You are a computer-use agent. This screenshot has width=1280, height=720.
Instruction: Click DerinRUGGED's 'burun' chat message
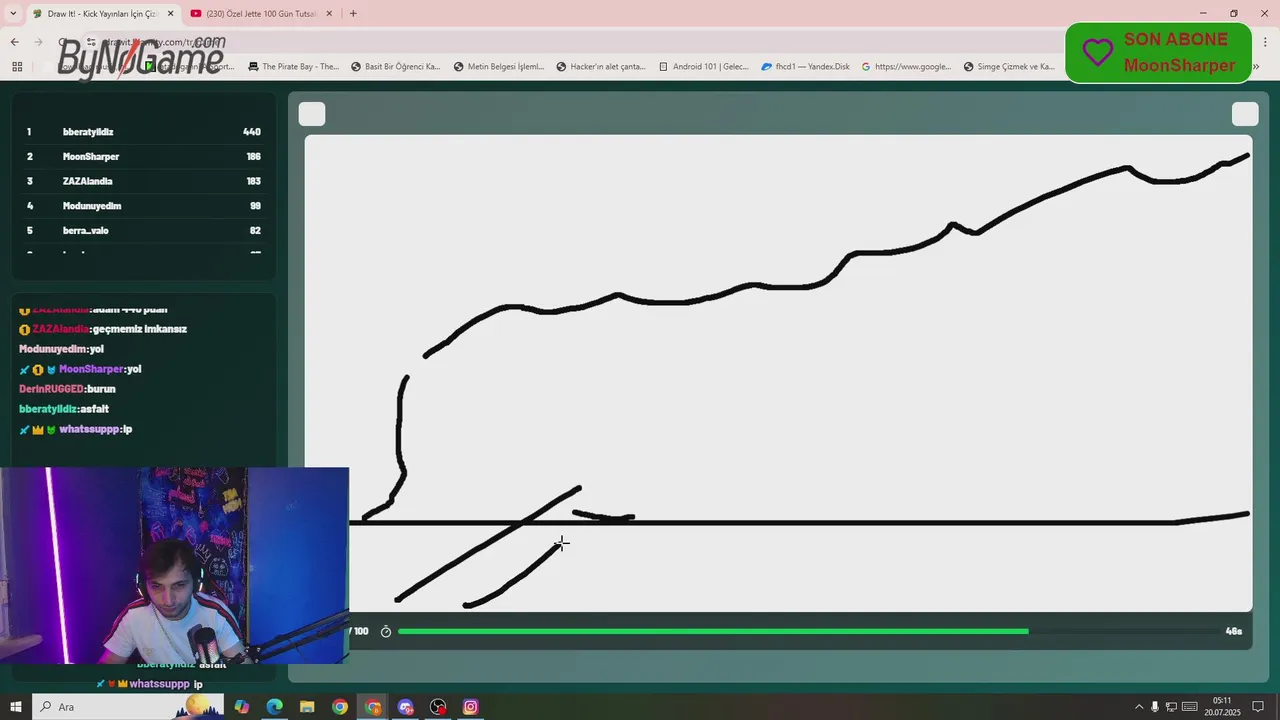(101, 389)
